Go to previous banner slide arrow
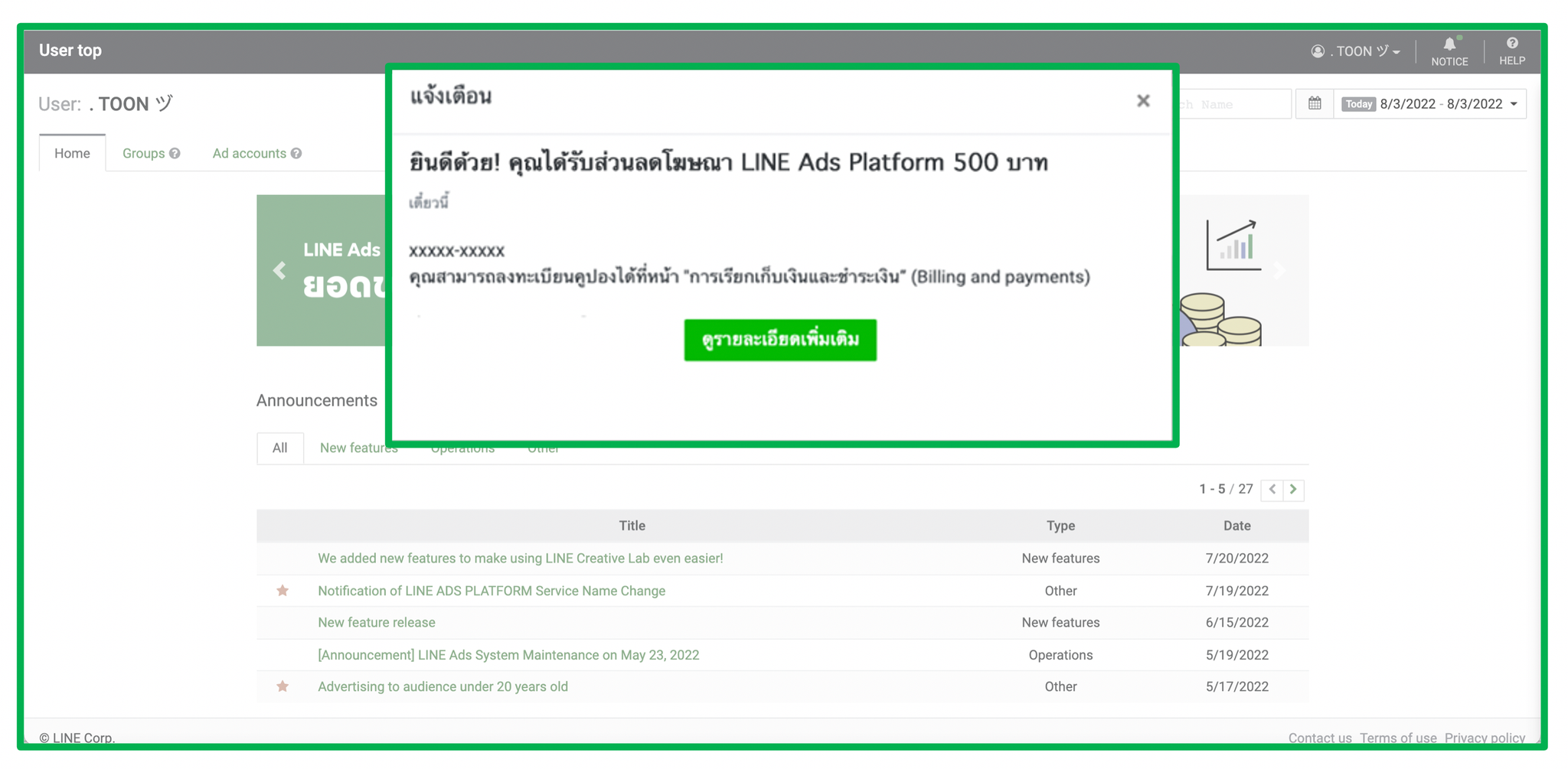The image size is (1568, 769). click(279, 270)
